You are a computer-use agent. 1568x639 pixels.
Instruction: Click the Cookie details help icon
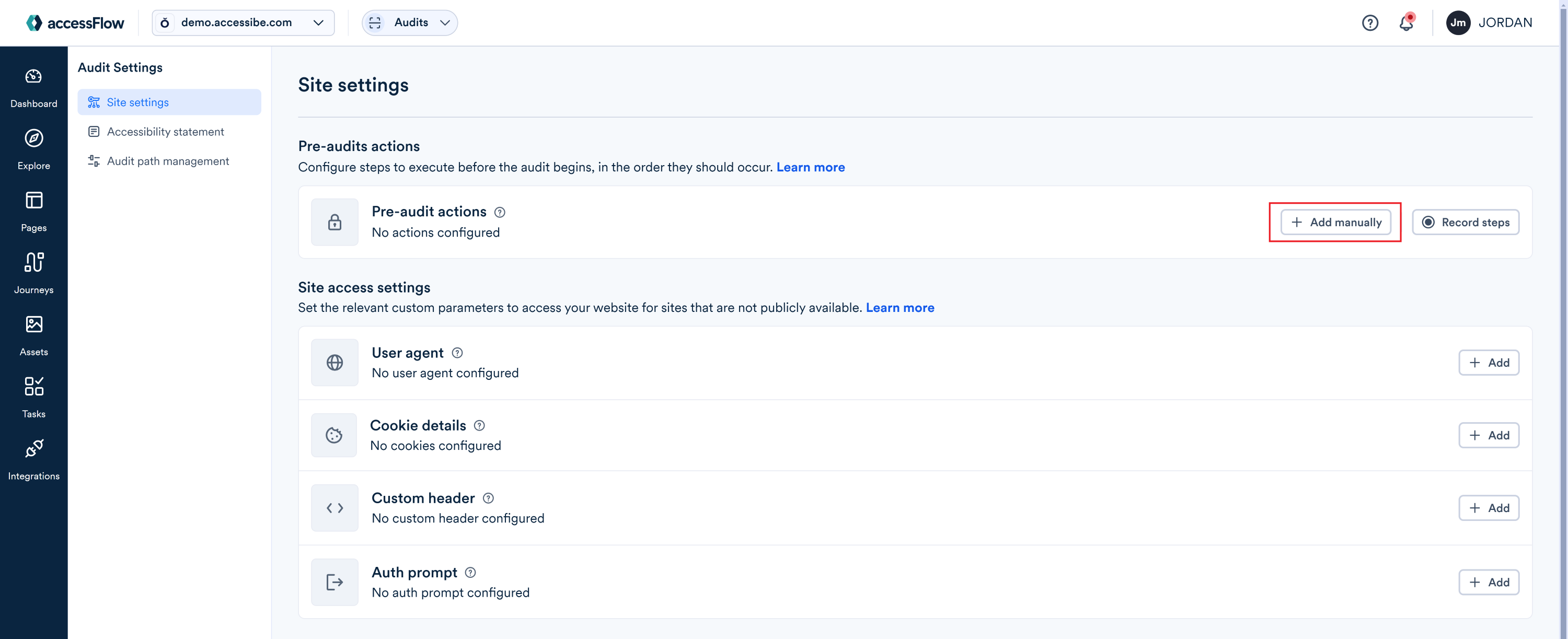coord(479,426)
